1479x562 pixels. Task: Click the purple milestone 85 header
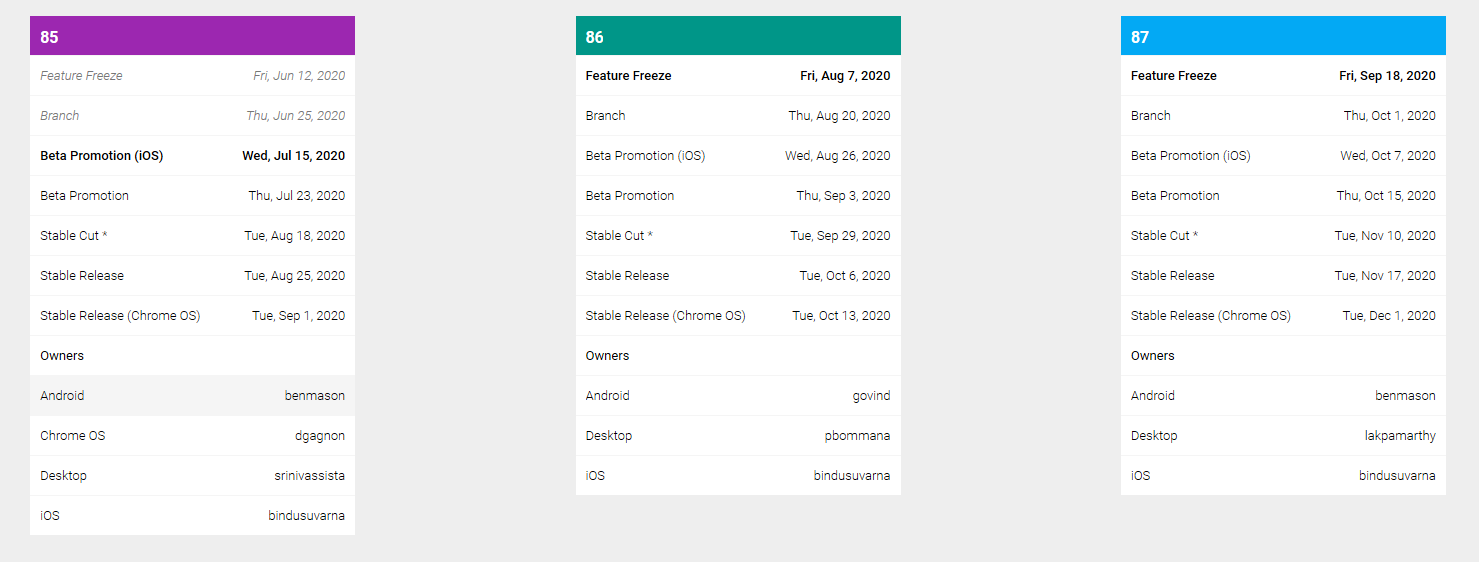(x=192, y=36)
